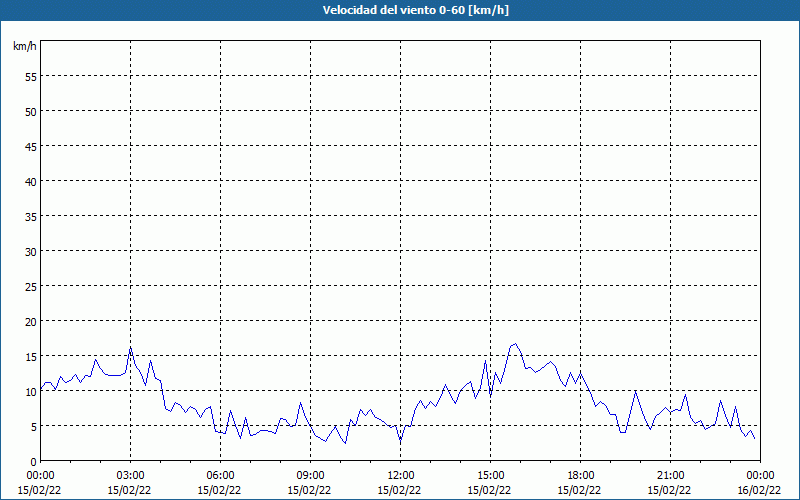The height and width of the screenshot is (500, 800).
Task: Click the 50 value on the speed axis
Action: pos(31,112)
